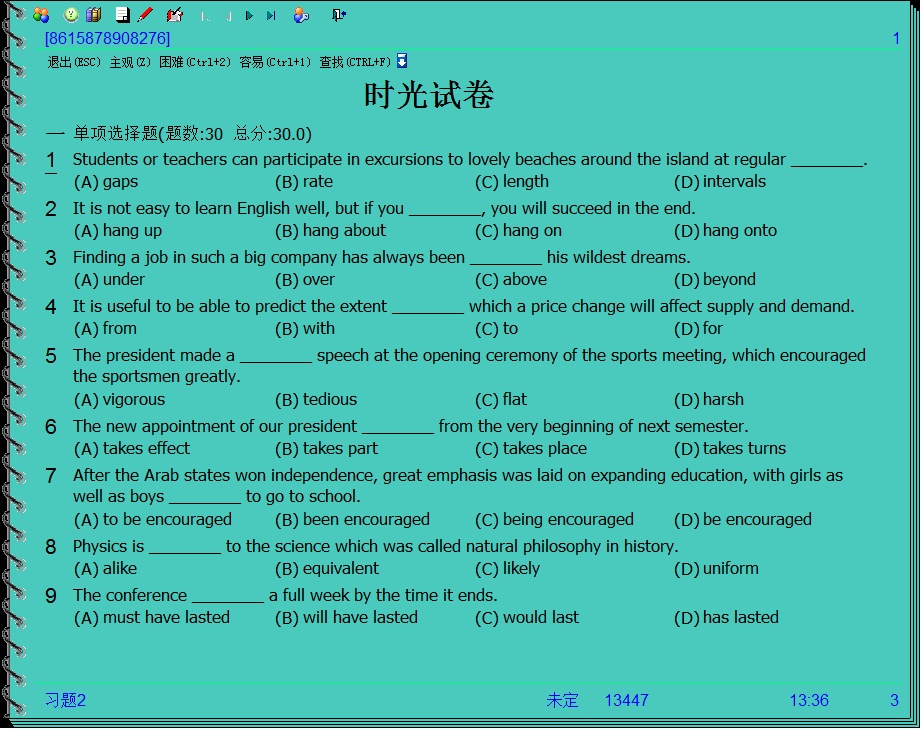
Task: Click the user key icon
Action: [x=301, y=15]
